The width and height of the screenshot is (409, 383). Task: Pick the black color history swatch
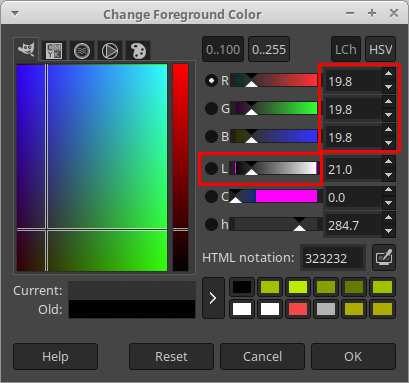click(242, 287)
